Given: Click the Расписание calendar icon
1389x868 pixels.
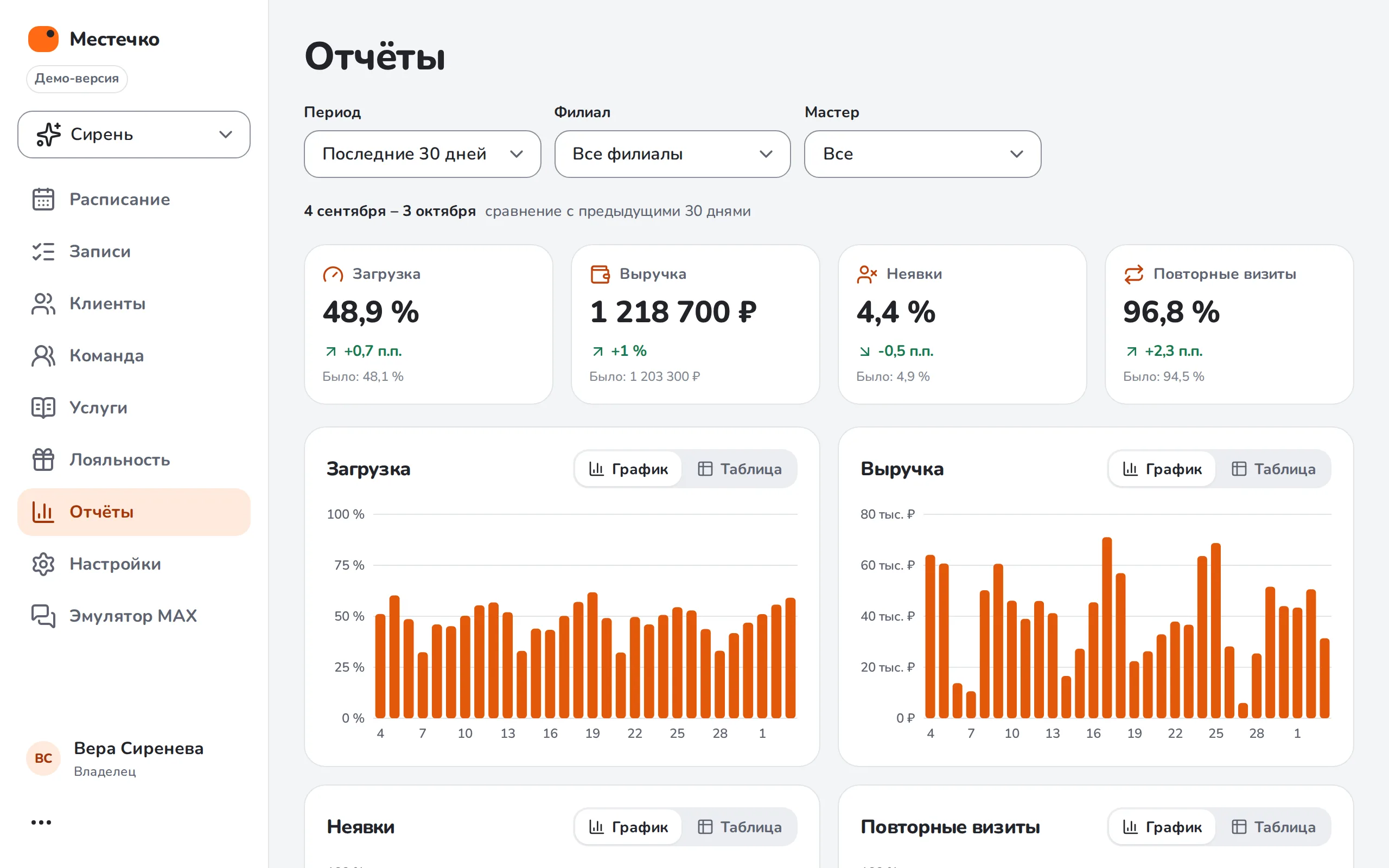Looking at the screenshot, I should click(x=43, y=199).
